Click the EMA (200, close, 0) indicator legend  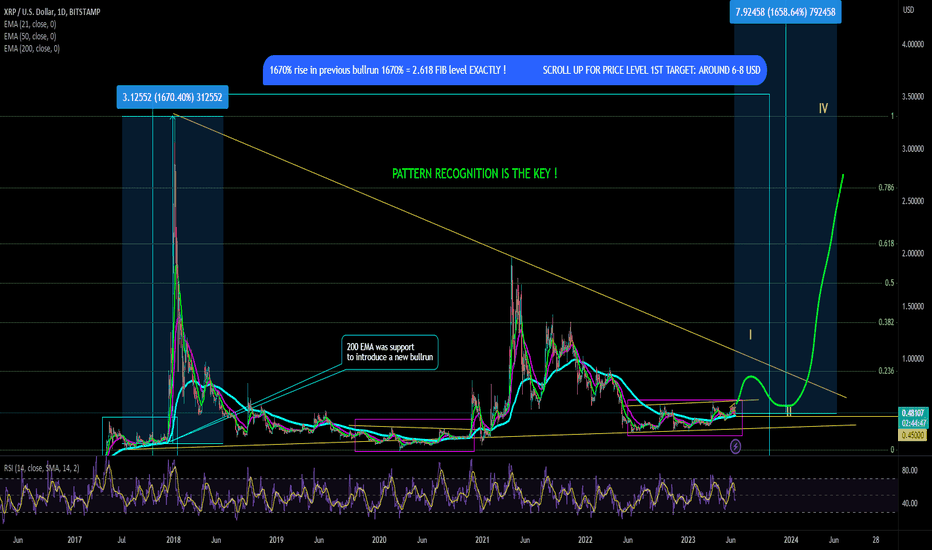(x=32, y=49)
